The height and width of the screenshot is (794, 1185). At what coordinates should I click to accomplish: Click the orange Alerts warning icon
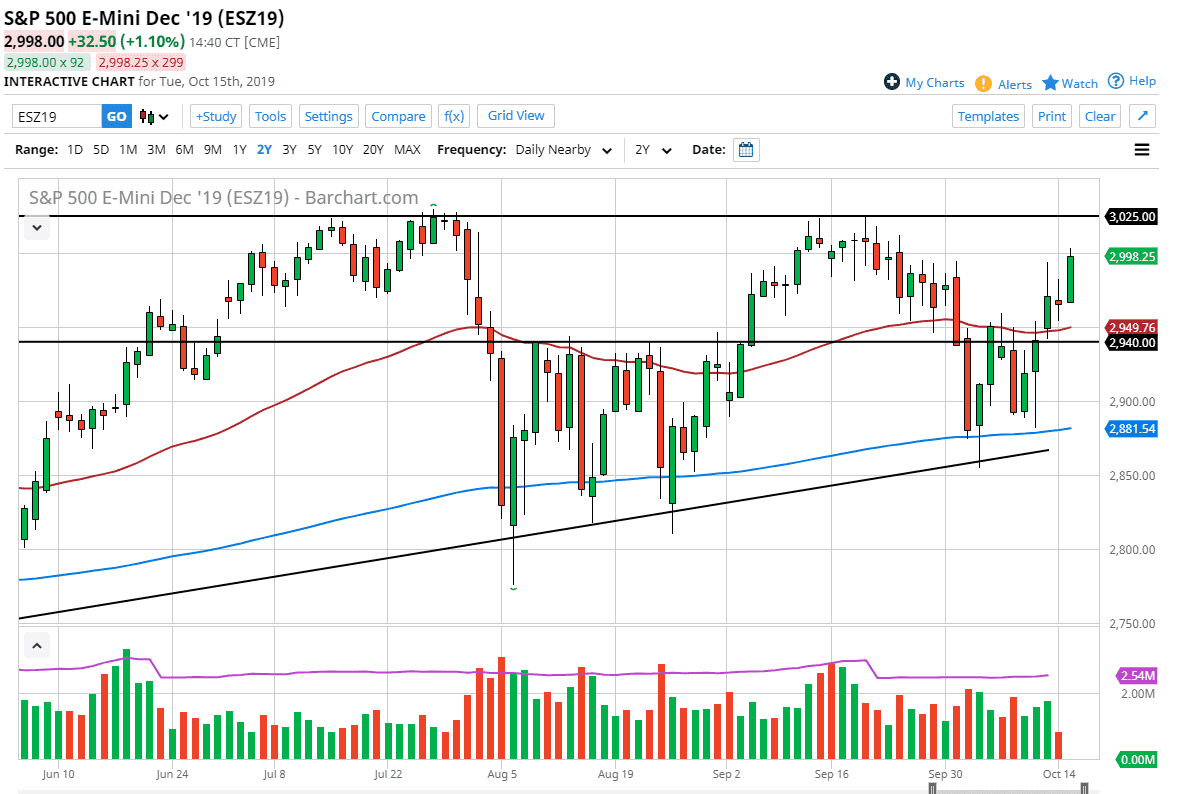[x=985, y=84]
